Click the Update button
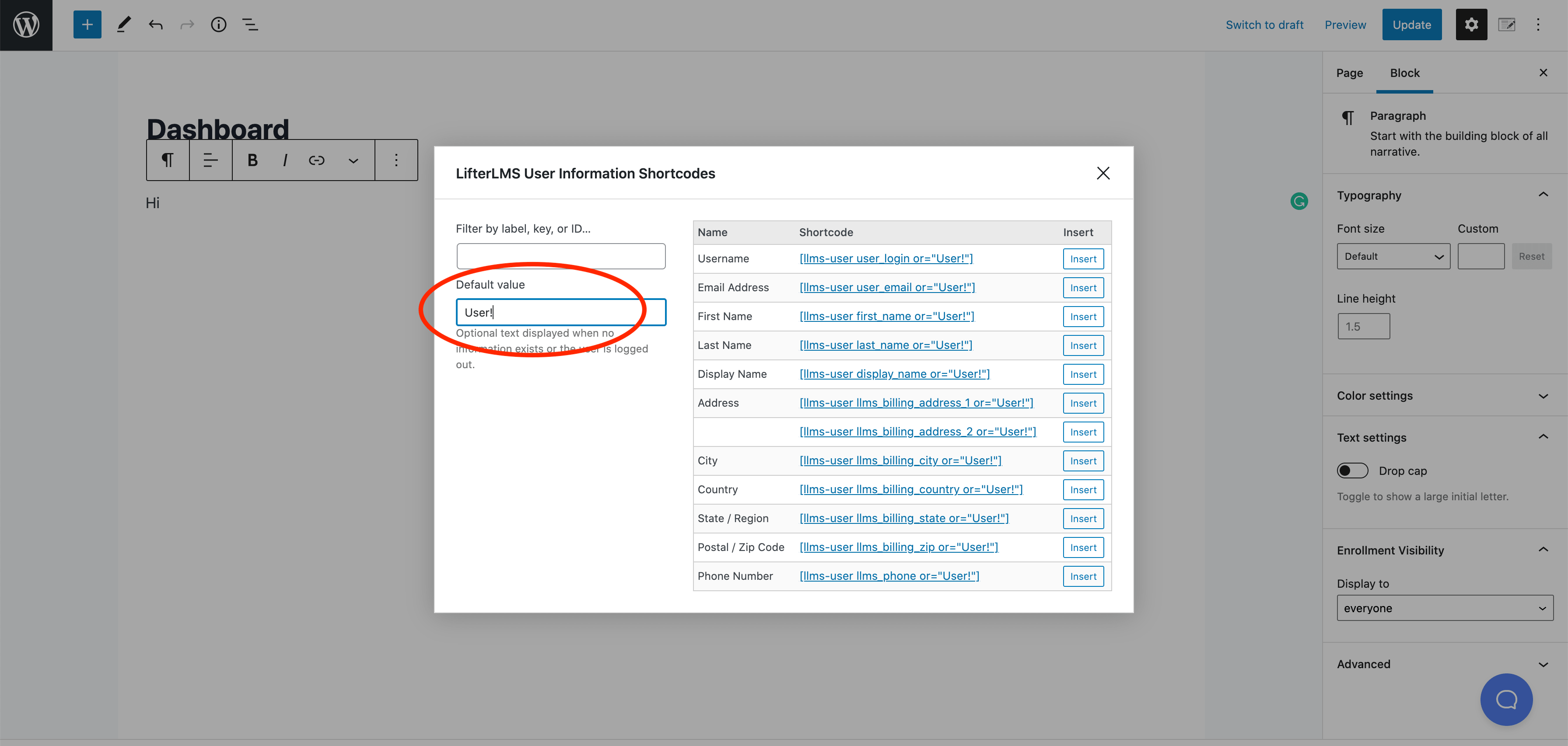The image size is (1568, 746). (x=1411, y=25)
